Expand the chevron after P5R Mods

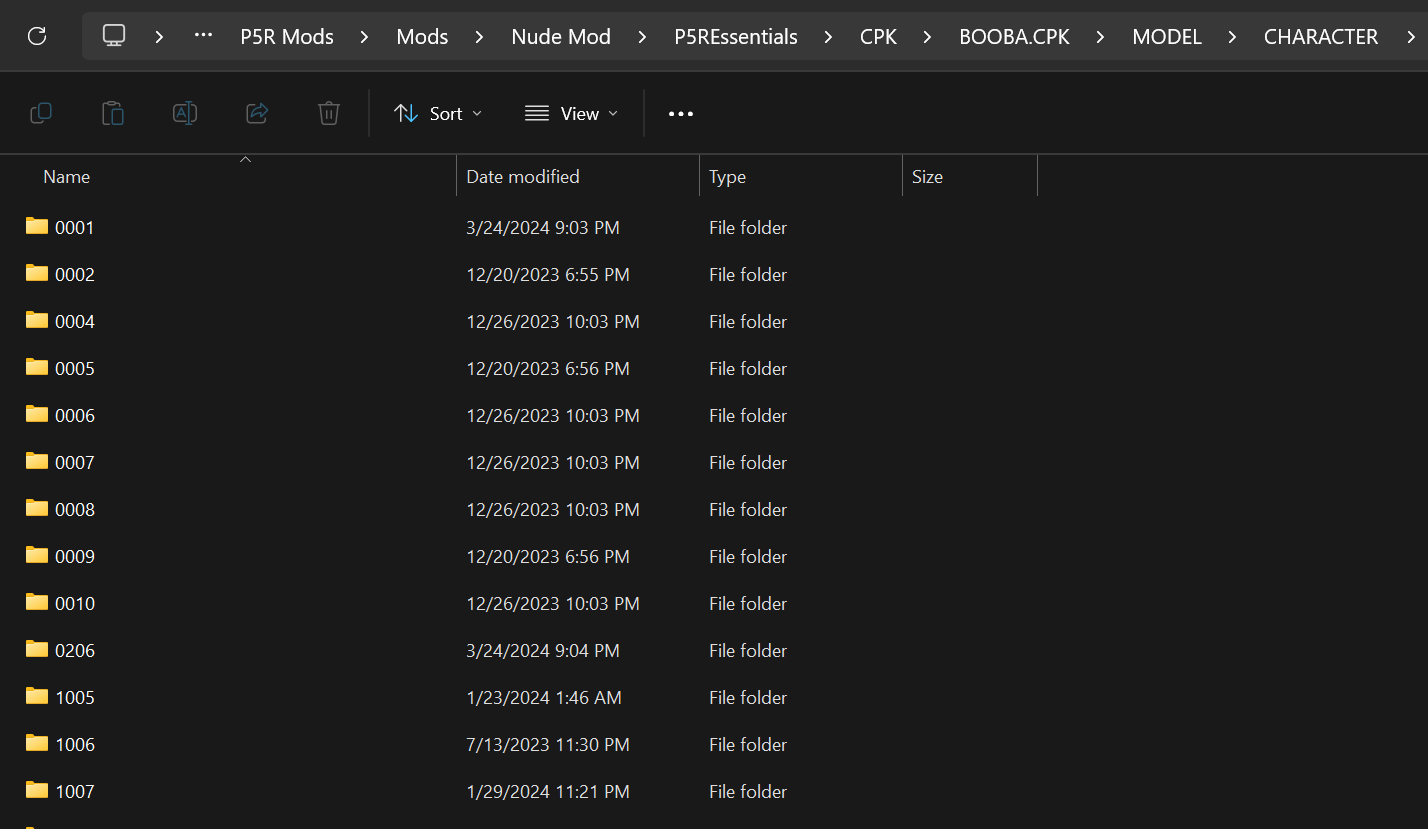(365, 37)
